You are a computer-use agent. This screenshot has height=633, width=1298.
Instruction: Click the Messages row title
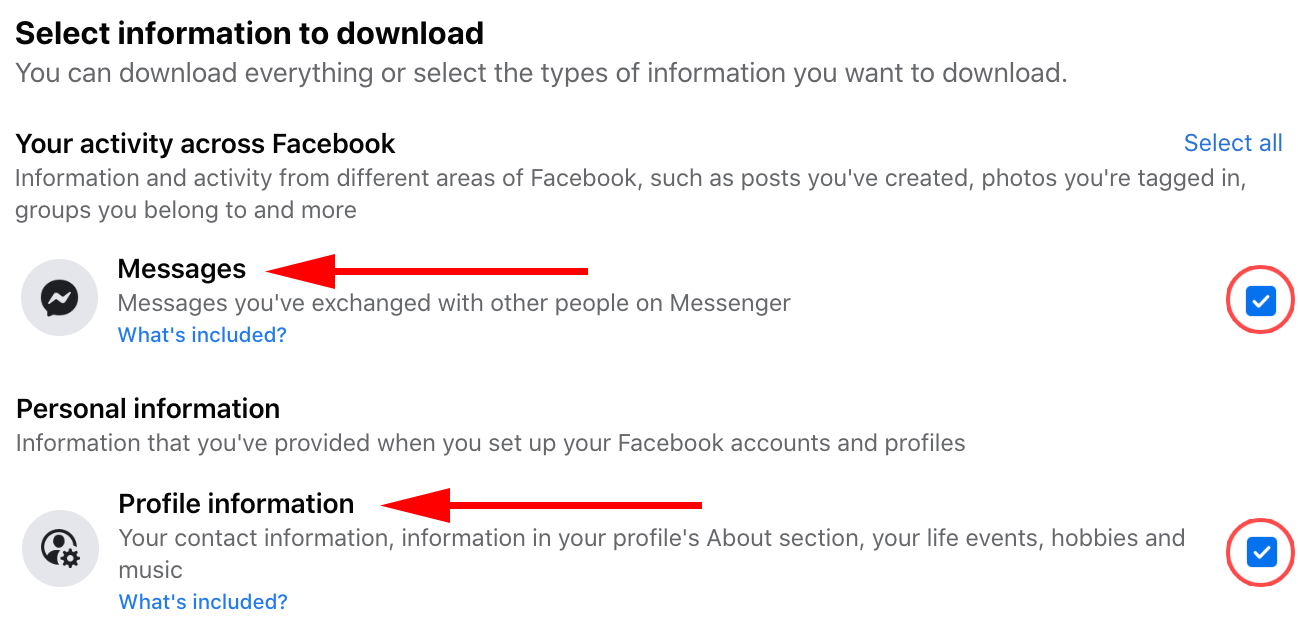(x=182, y=269)
